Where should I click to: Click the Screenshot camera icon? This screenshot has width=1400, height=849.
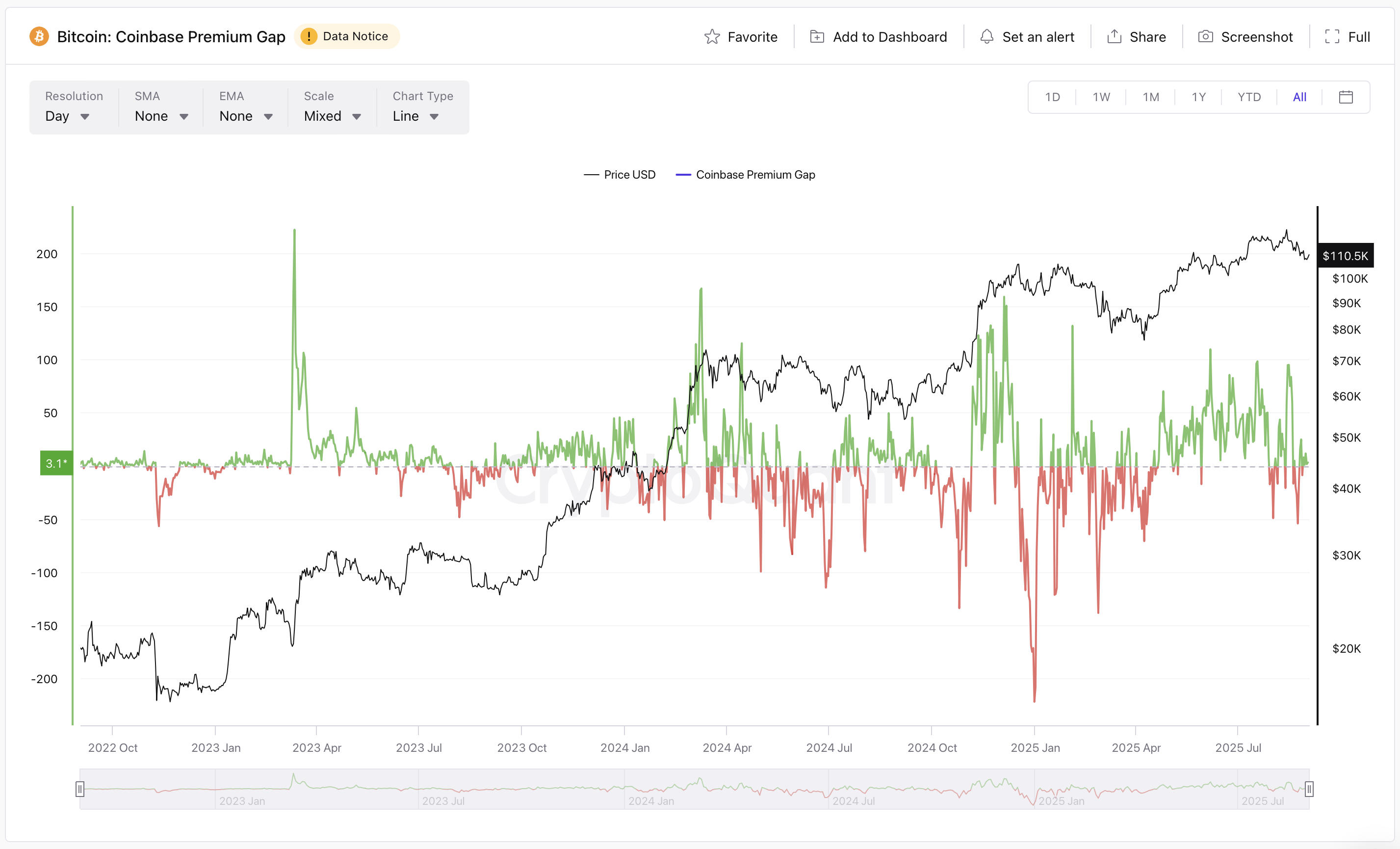(1205, 37)
